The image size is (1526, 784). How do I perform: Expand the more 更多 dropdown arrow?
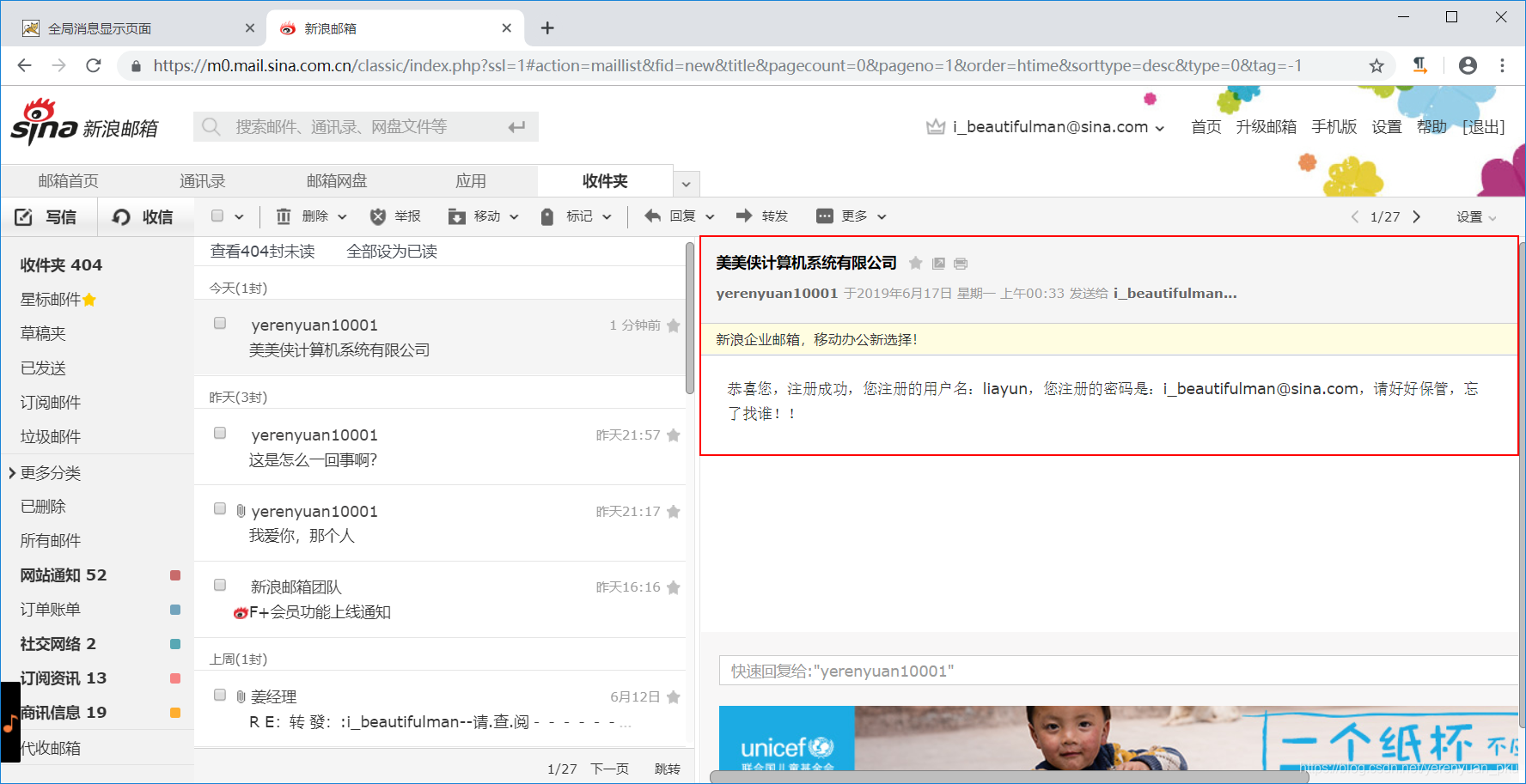click(882, 217)
